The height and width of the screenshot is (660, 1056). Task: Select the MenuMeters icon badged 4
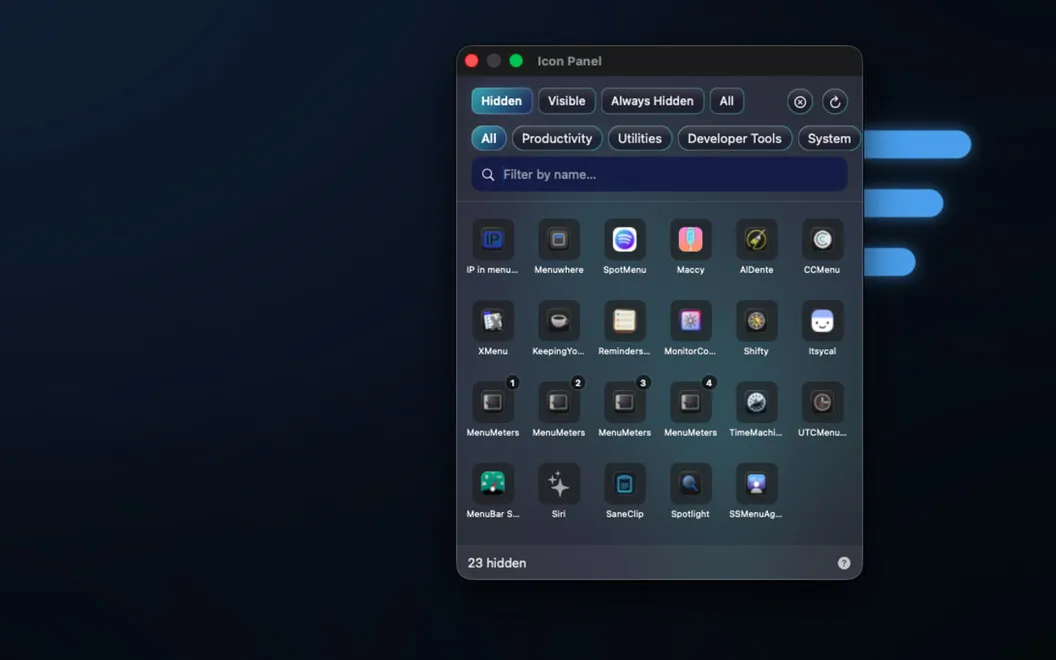click(x=690, y=403)
